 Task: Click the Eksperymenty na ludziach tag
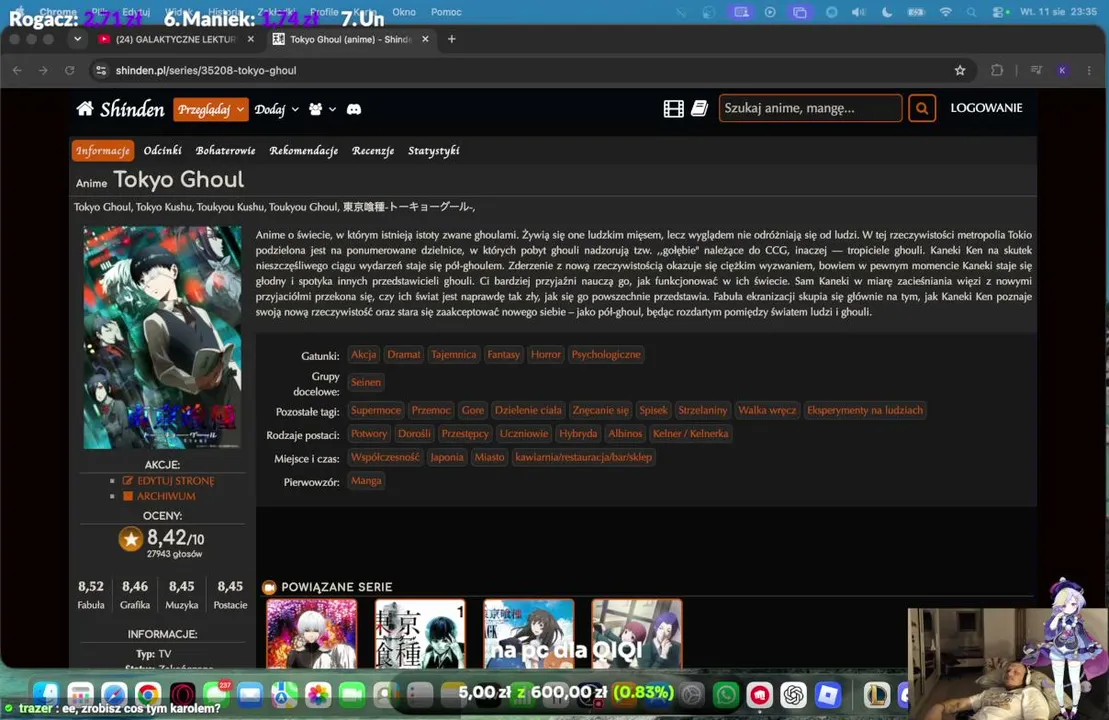tap(864, 410)
